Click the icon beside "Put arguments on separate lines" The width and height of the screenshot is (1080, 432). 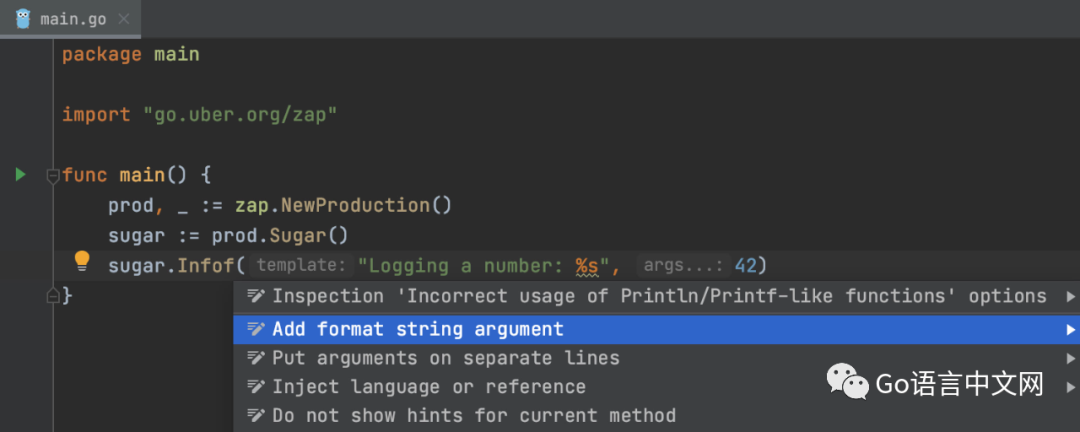256,358
